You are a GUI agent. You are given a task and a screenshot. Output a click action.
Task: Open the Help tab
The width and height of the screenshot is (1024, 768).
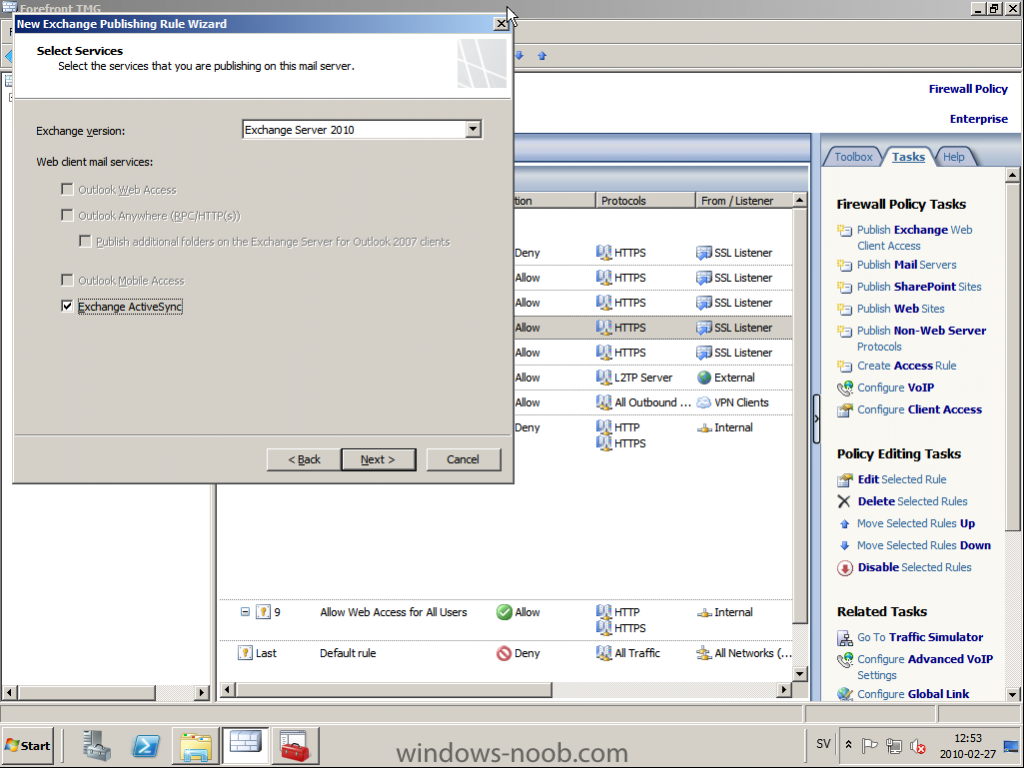point(953,157)
